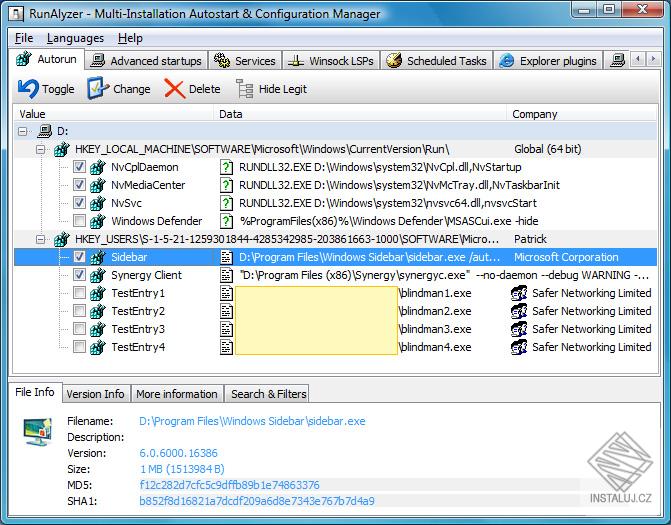Screen dimensions: 671x525
Task: Click the Advanced startups computer icon
Action: [x=98, y=61]
